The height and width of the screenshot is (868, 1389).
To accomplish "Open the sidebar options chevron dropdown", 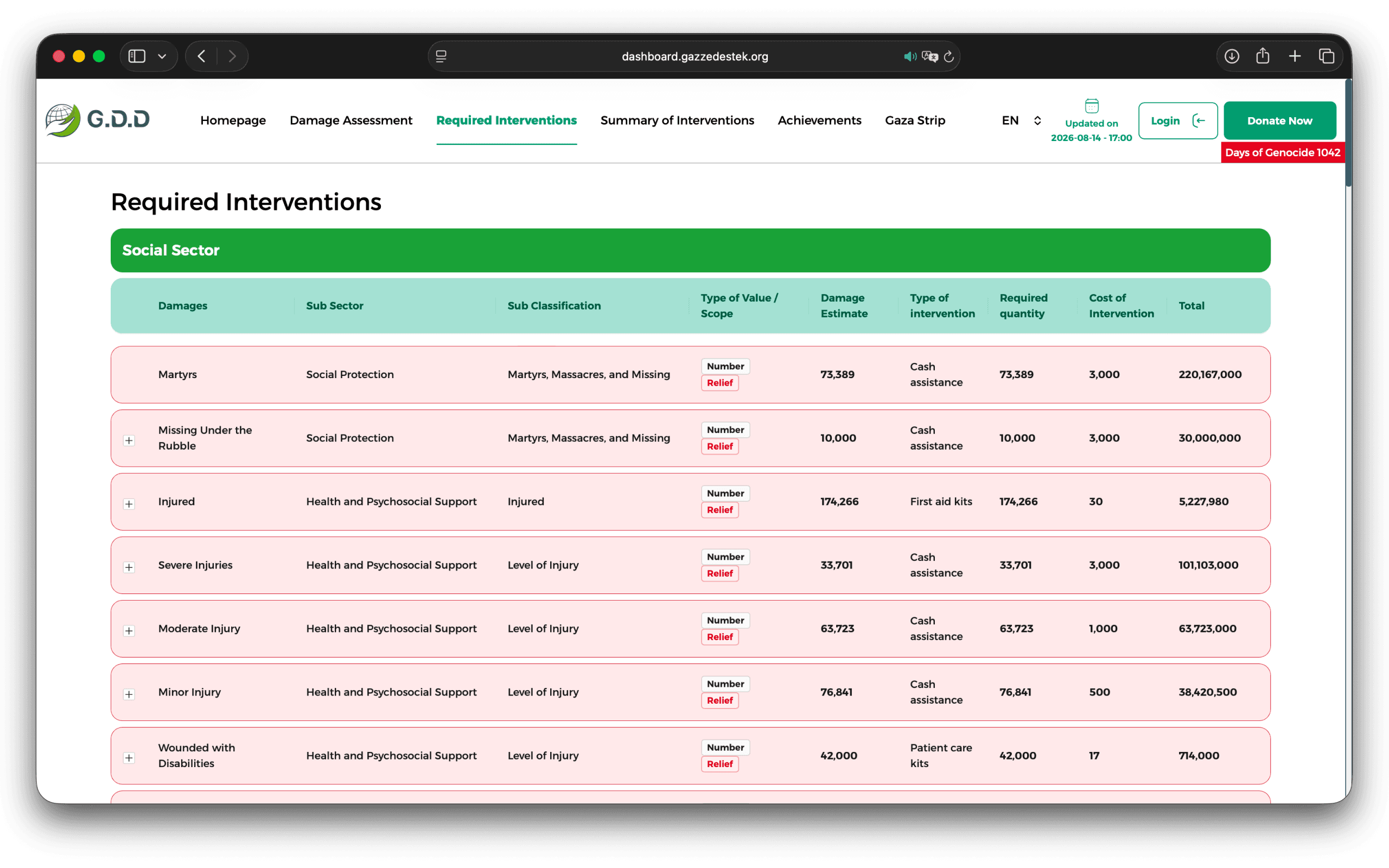I will [x=162, y=56].
